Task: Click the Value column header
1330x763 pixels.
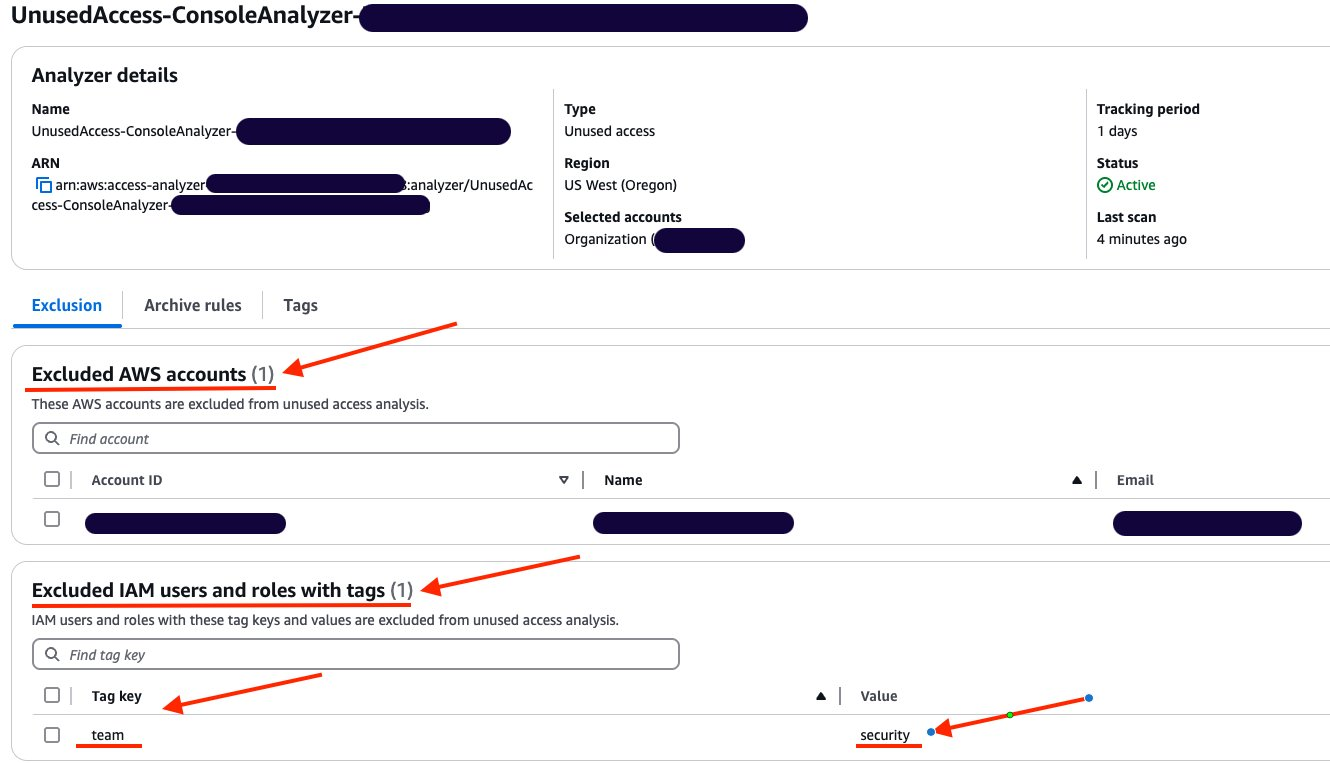Action: (877, 695)
